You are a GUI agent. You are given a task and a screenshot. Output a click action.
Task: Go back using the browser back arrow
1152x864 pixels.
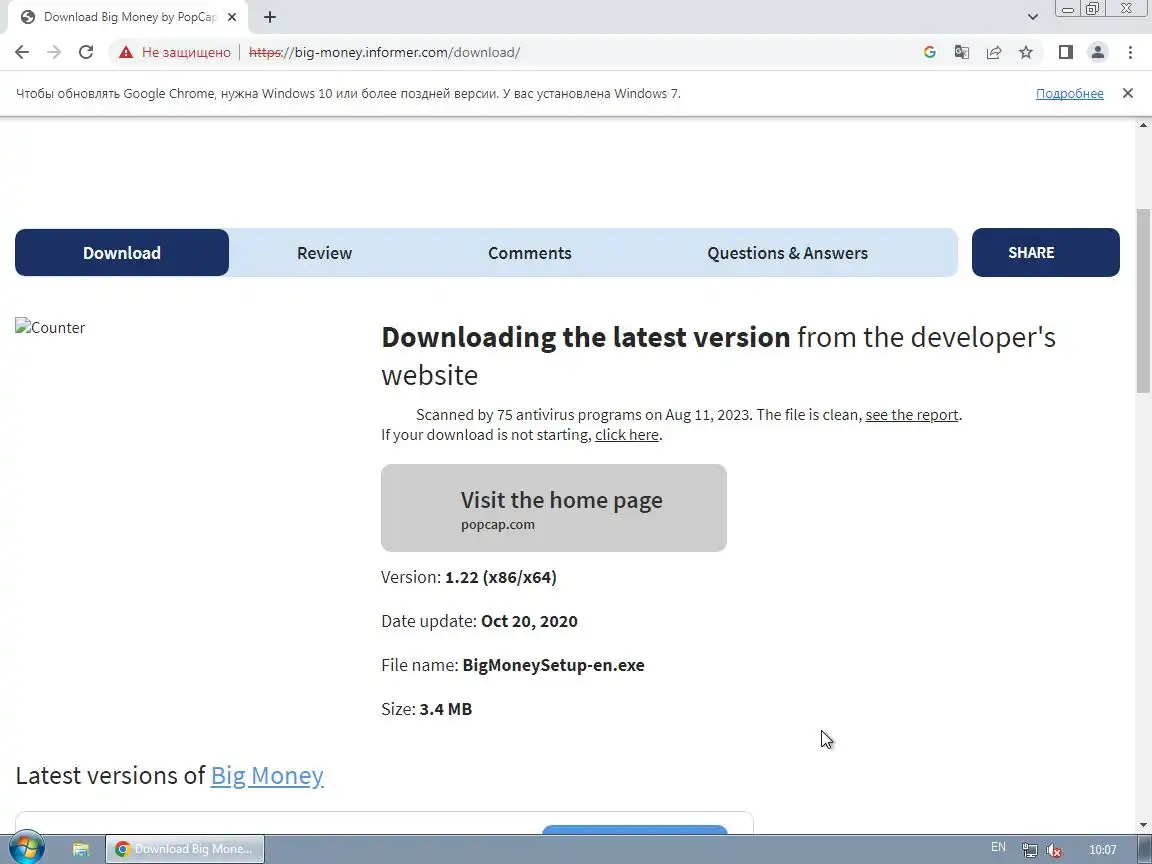pyautogui.click(x=22, y=52)
